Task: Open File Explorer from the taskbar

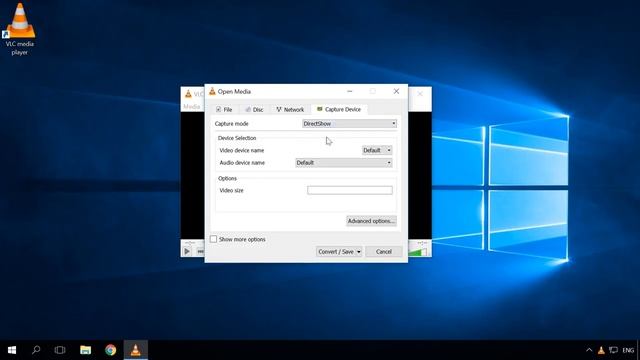Action: click(x=85, y=350)
